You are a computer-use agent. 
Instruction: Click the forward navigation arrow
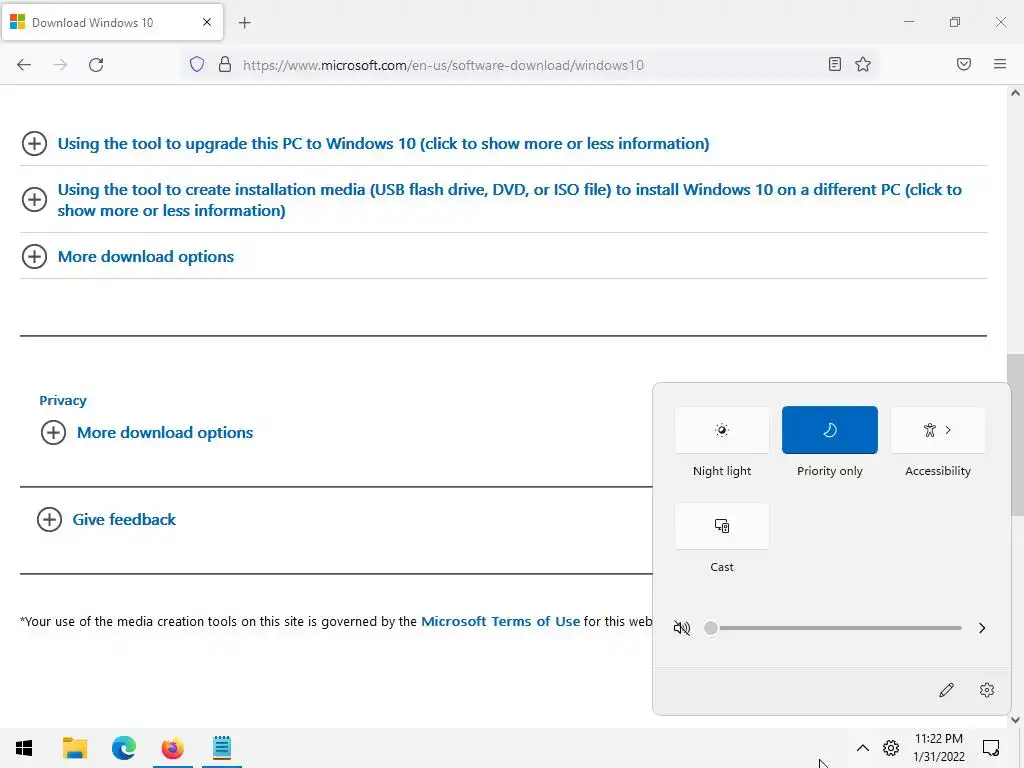click(60, 65)
